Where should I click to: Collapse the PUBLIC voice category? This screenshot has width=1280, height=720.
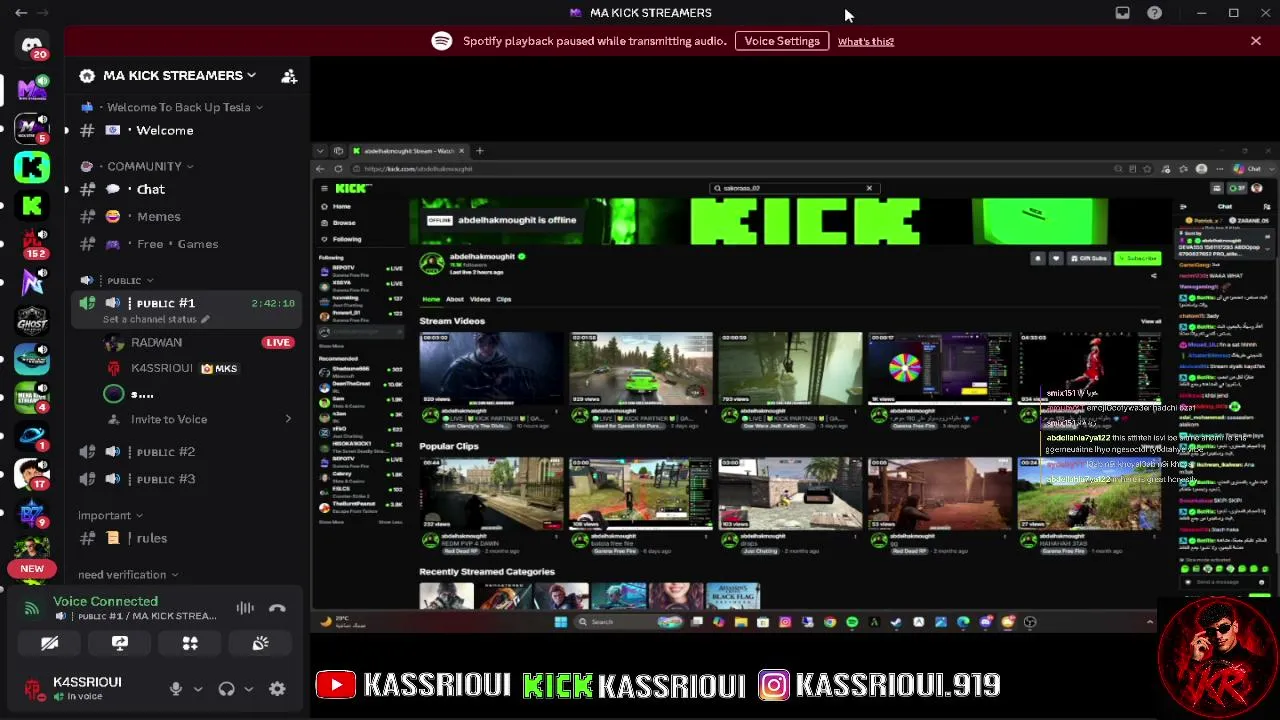(x=117, y=281)
